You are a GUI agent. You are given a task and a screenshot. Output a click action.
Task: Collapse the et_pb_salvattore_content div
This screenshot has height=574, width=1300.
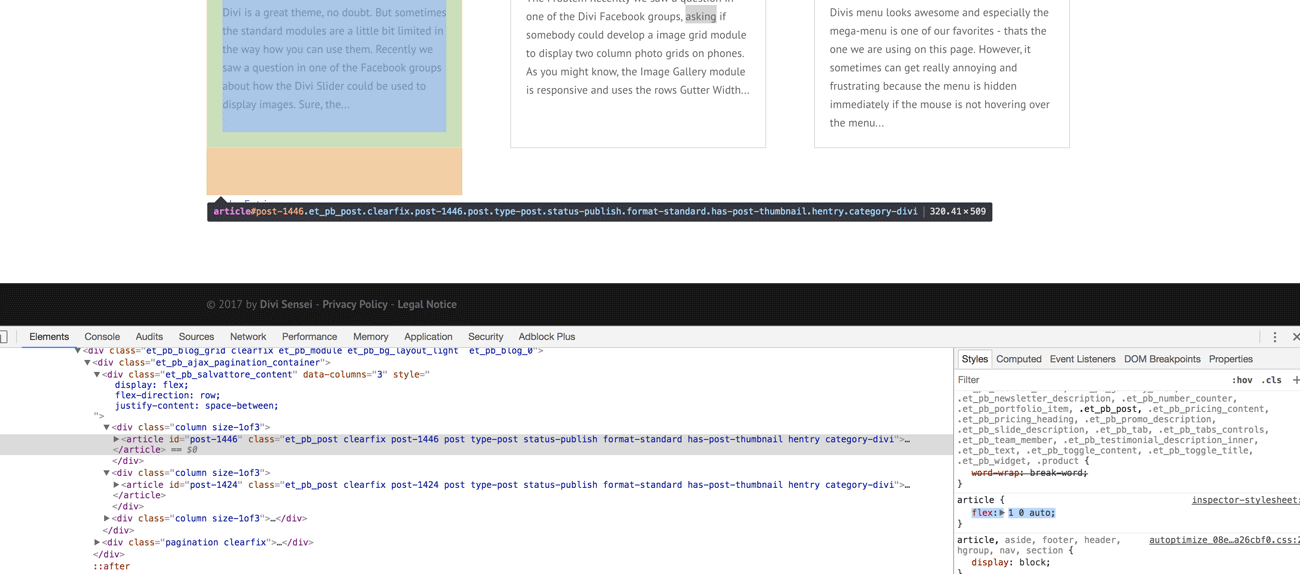point(97,375)
